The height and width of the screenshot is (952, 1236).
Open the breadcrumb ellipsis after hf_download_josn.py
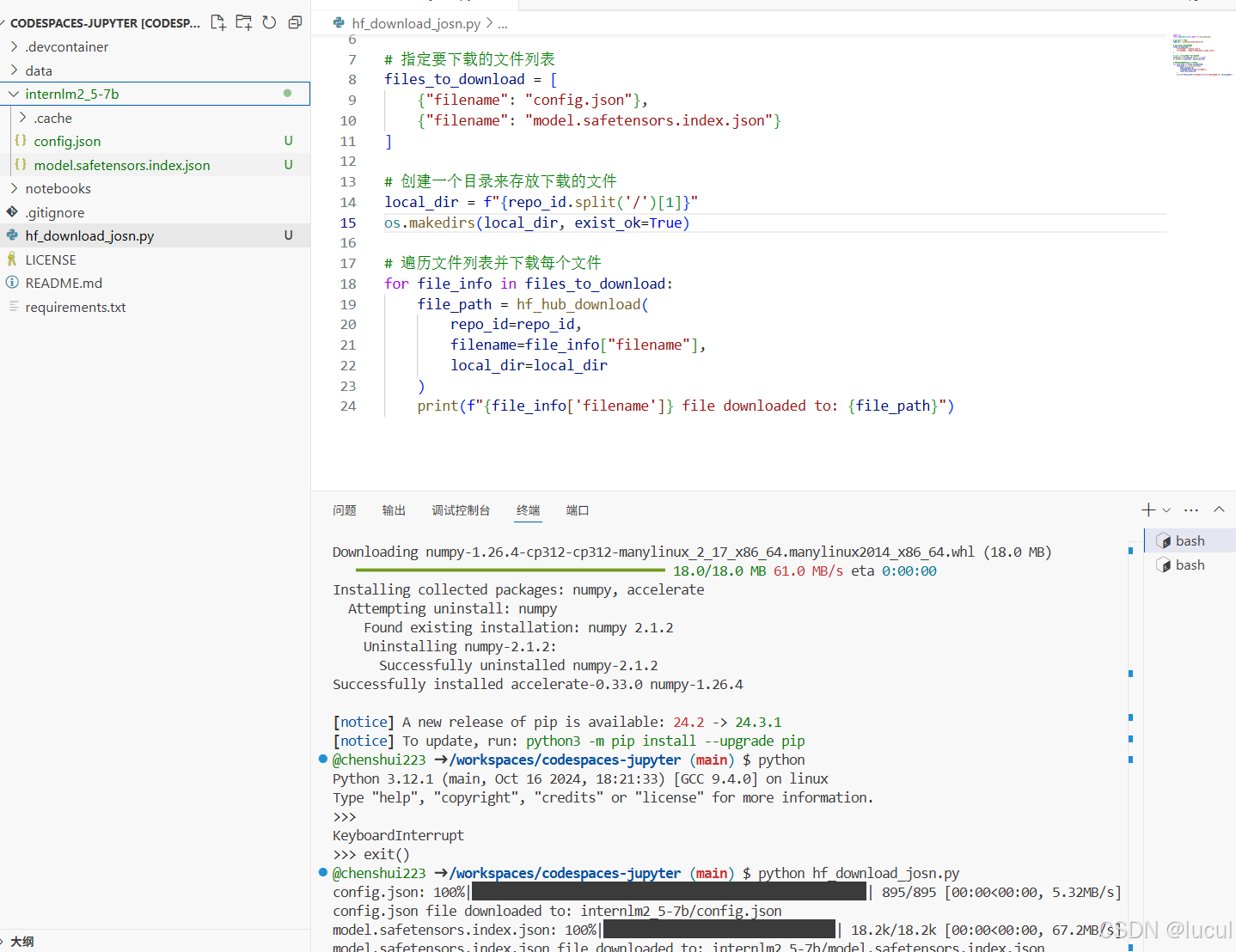pyautogui.click(x=503, y=24)
